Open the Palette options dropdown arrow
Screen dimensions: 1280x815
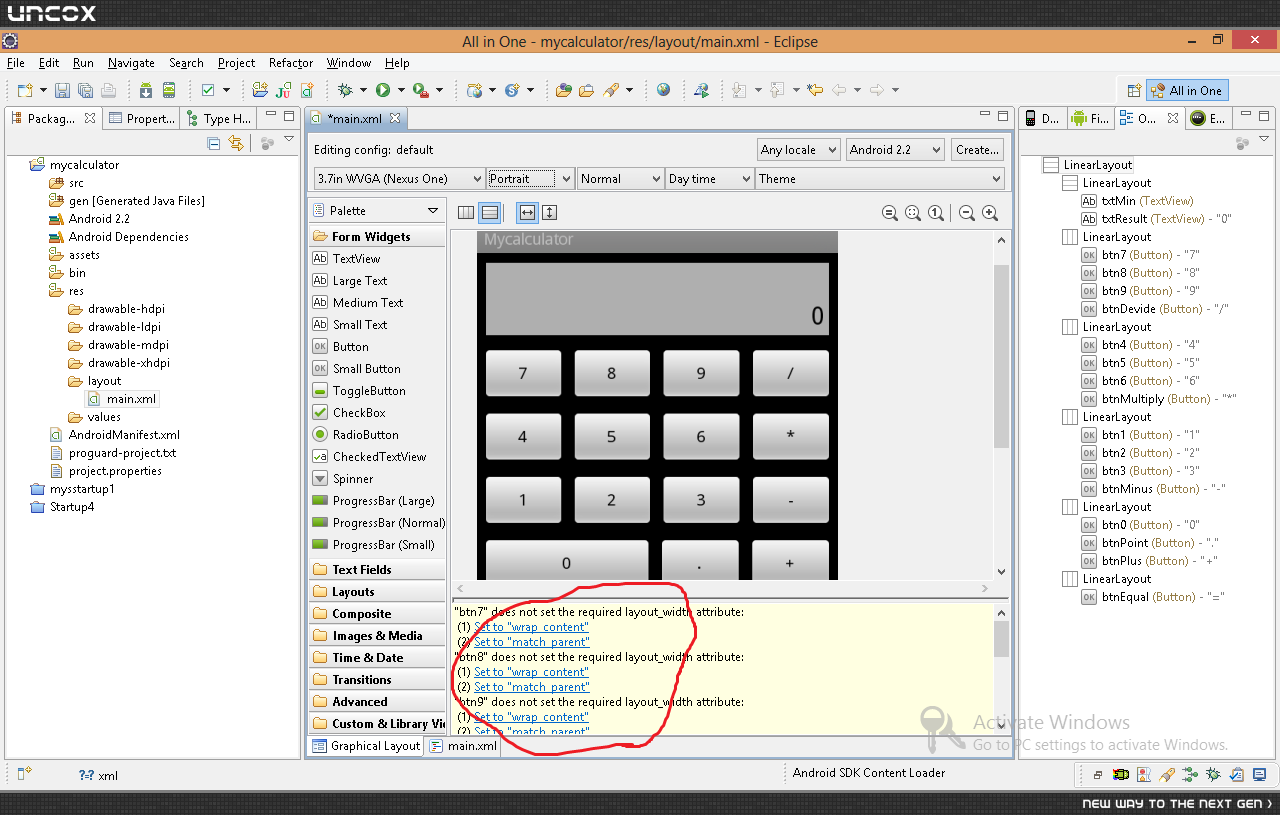point(433,211)
